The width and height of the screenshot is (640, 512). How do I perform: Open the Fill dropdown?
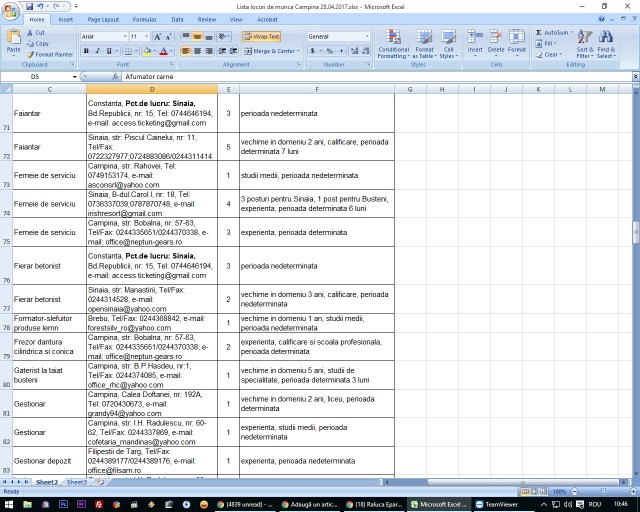(546, 43)
